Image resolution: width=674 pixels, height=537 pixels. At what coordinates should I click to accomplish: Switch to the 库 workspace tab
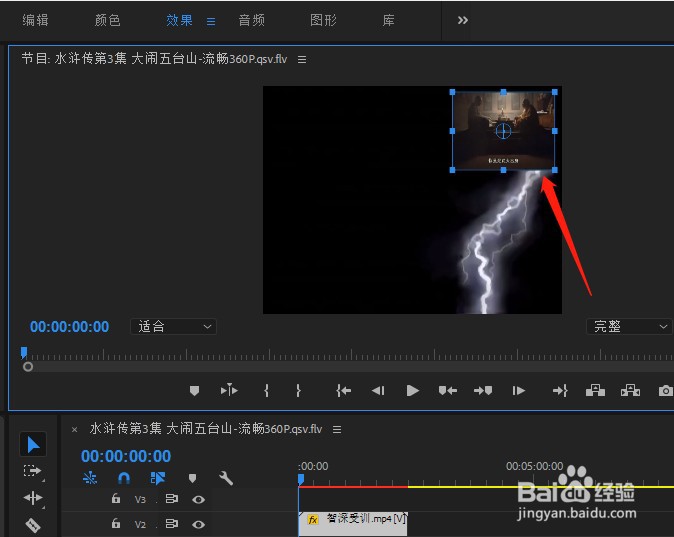click(388, 20)
